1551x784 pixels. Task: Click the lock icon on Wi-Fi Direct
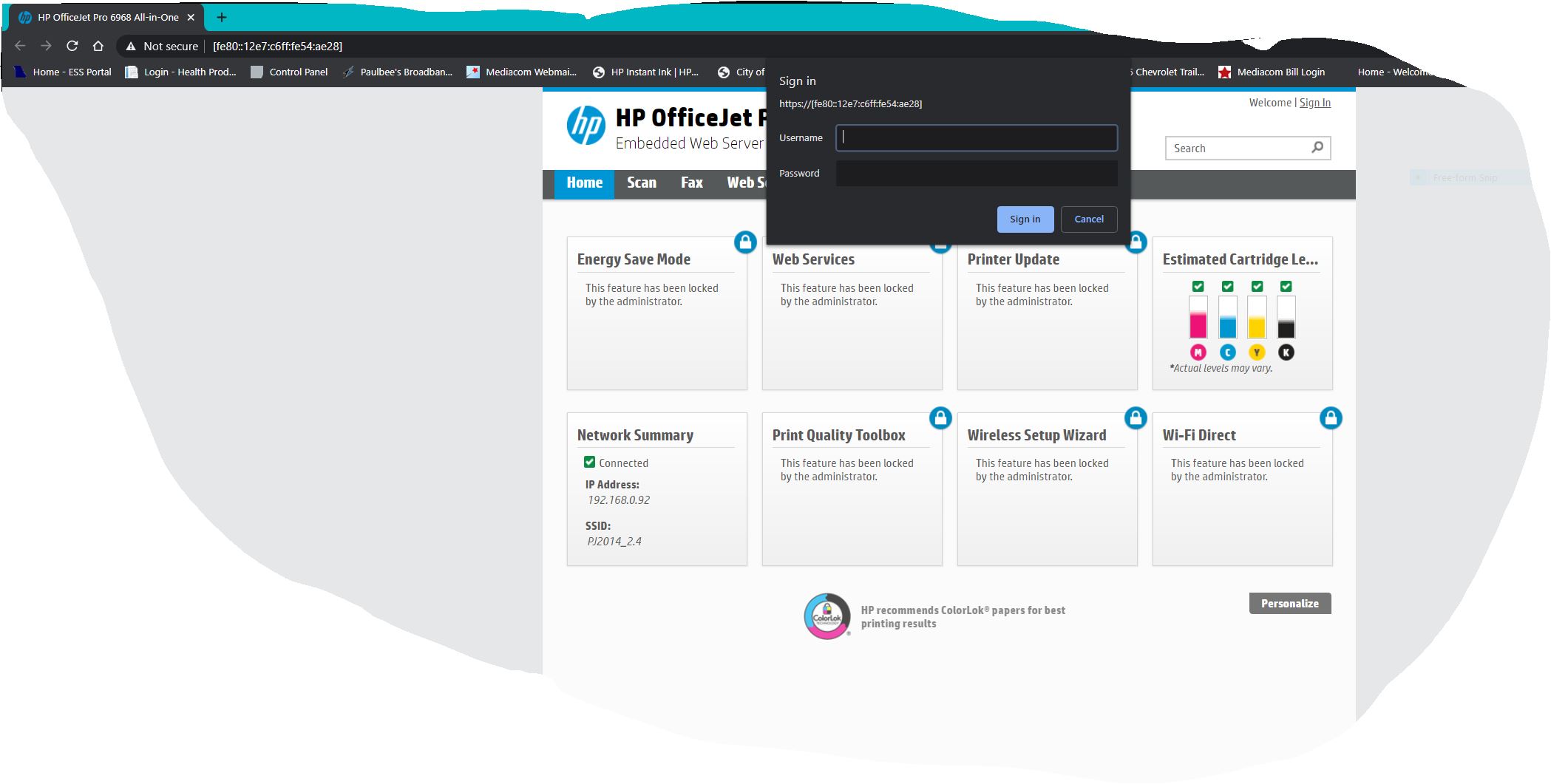[x=1331, y=417]
